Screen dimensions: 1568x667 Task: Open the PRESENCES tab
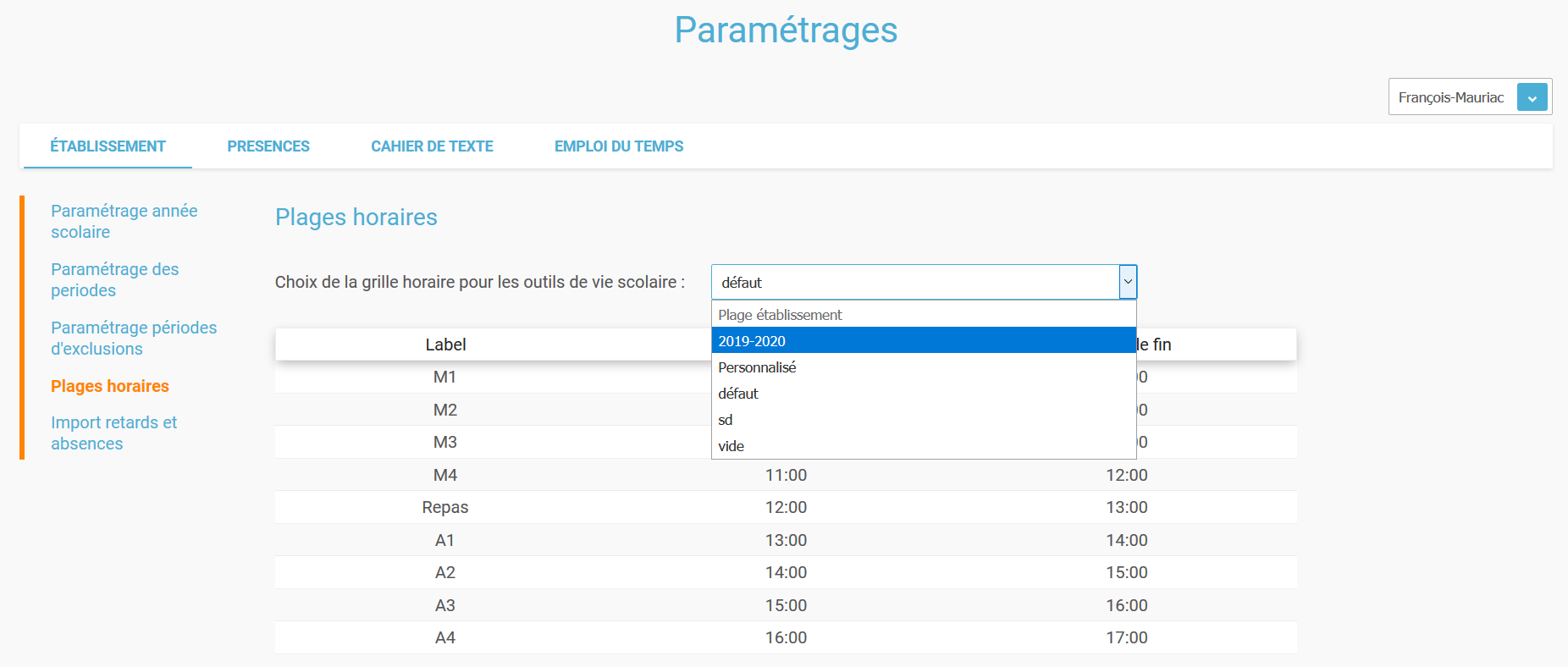point(268,146)
